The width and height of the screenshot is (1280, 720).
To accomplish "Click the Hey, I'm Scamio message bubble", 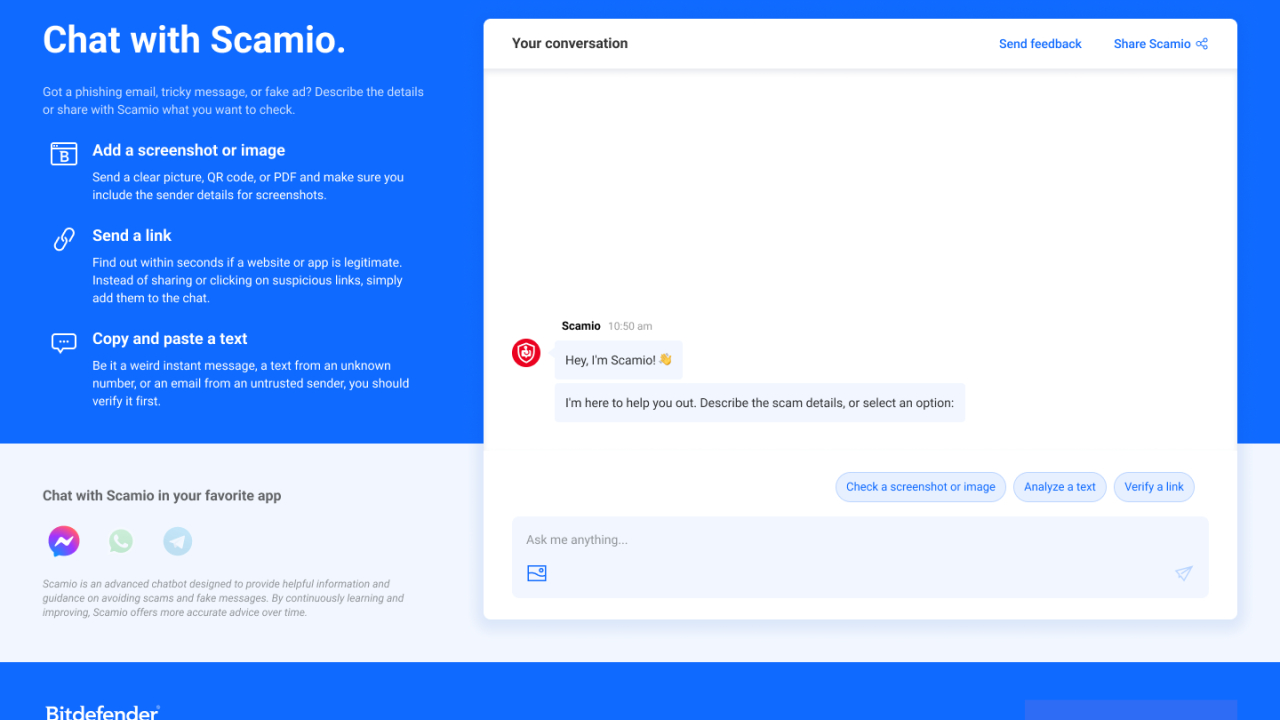I will [618, 359].
